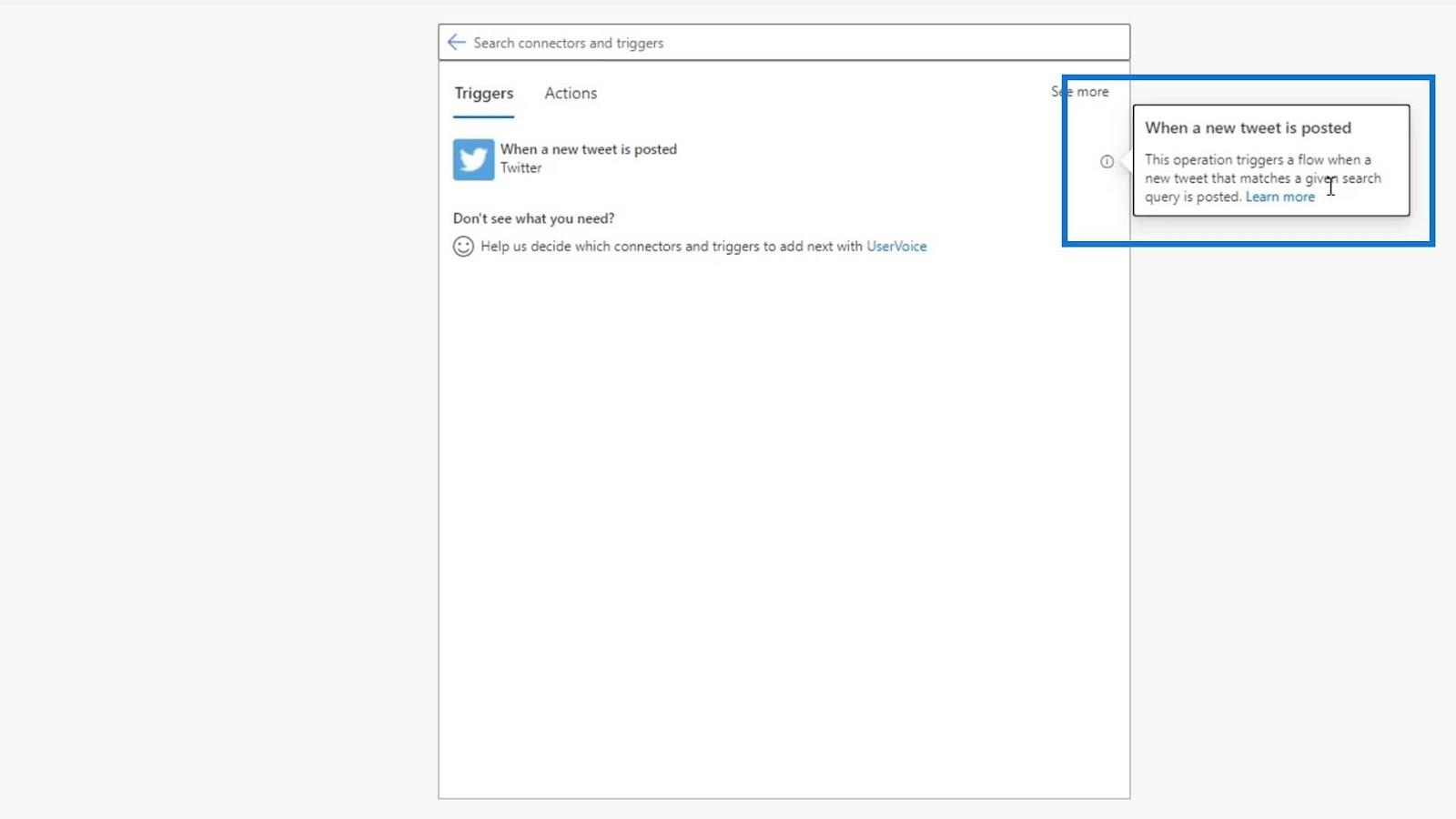Click the smiley face feedback icon
This screenshot has height=819, width=1456.
[x=463, y=247]
